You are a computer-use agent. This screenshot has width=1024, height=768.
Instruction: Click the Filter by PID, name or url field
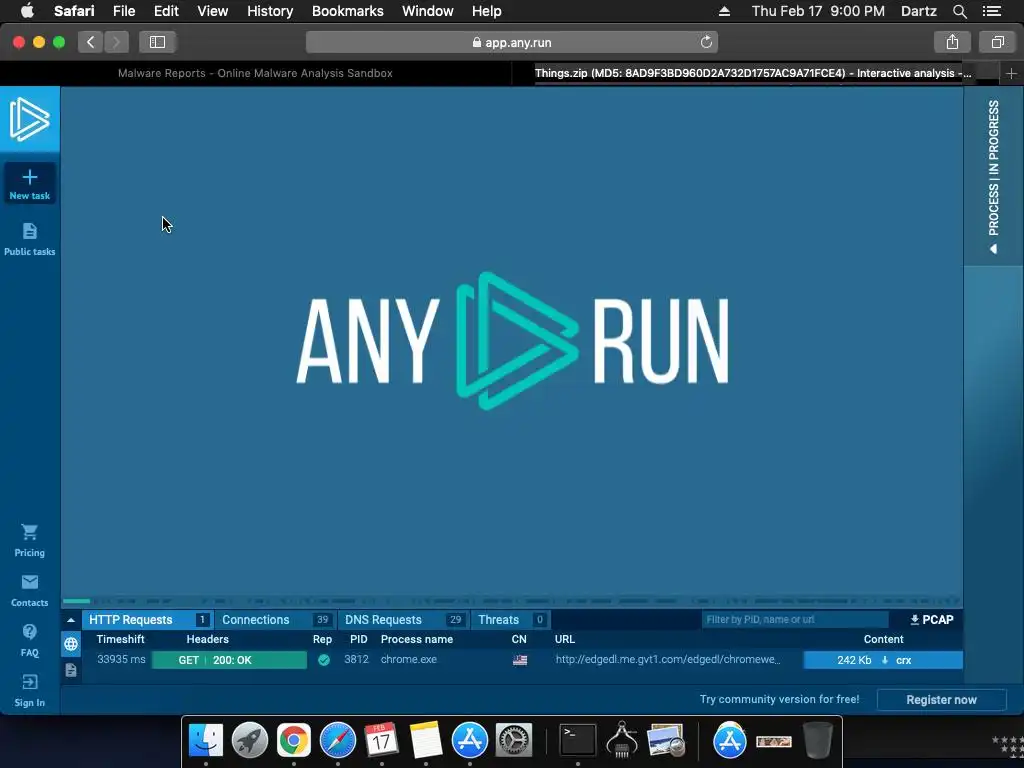795,620
